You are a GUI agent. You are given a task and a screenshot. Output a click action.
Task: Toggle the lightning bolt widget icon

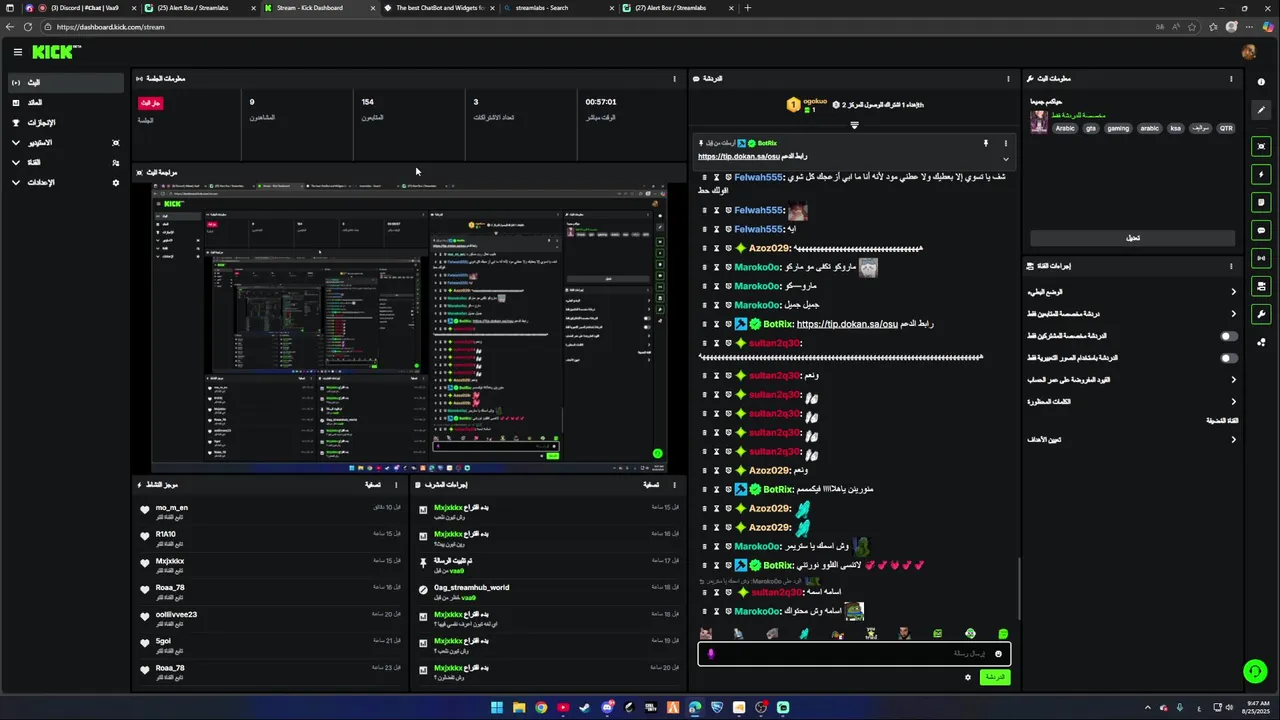(x=1261, y=174)
